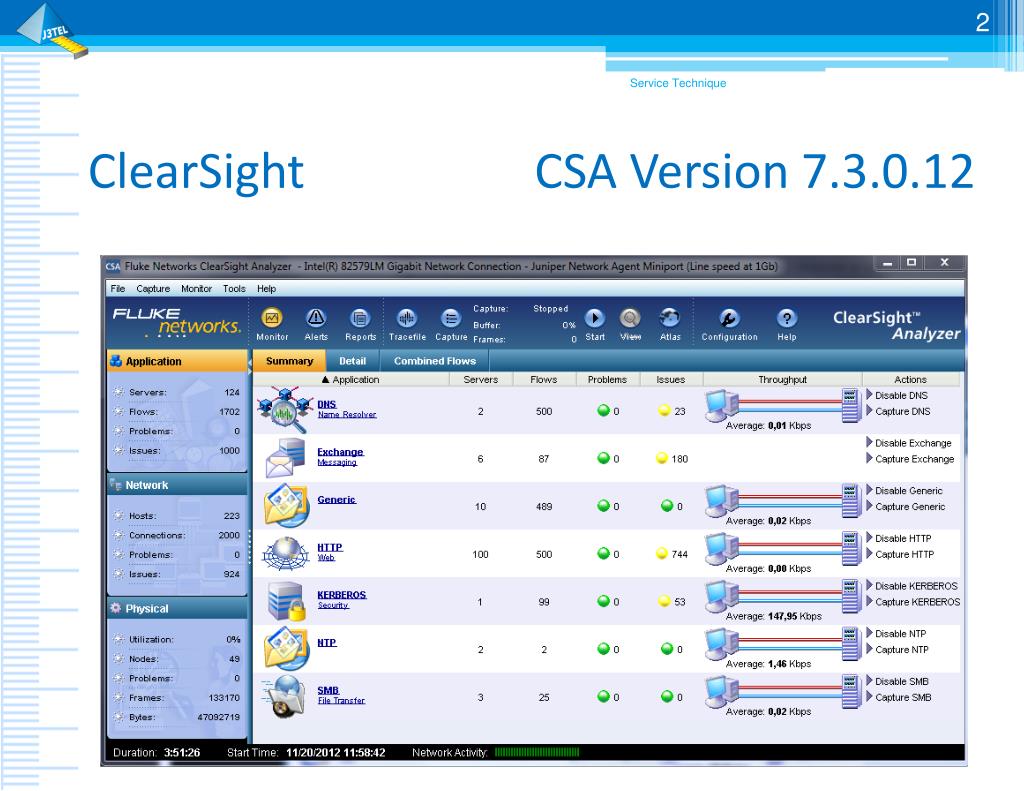Open the Help menu
The height and width of the screenshot is (791, 1024).
[266, 289]
